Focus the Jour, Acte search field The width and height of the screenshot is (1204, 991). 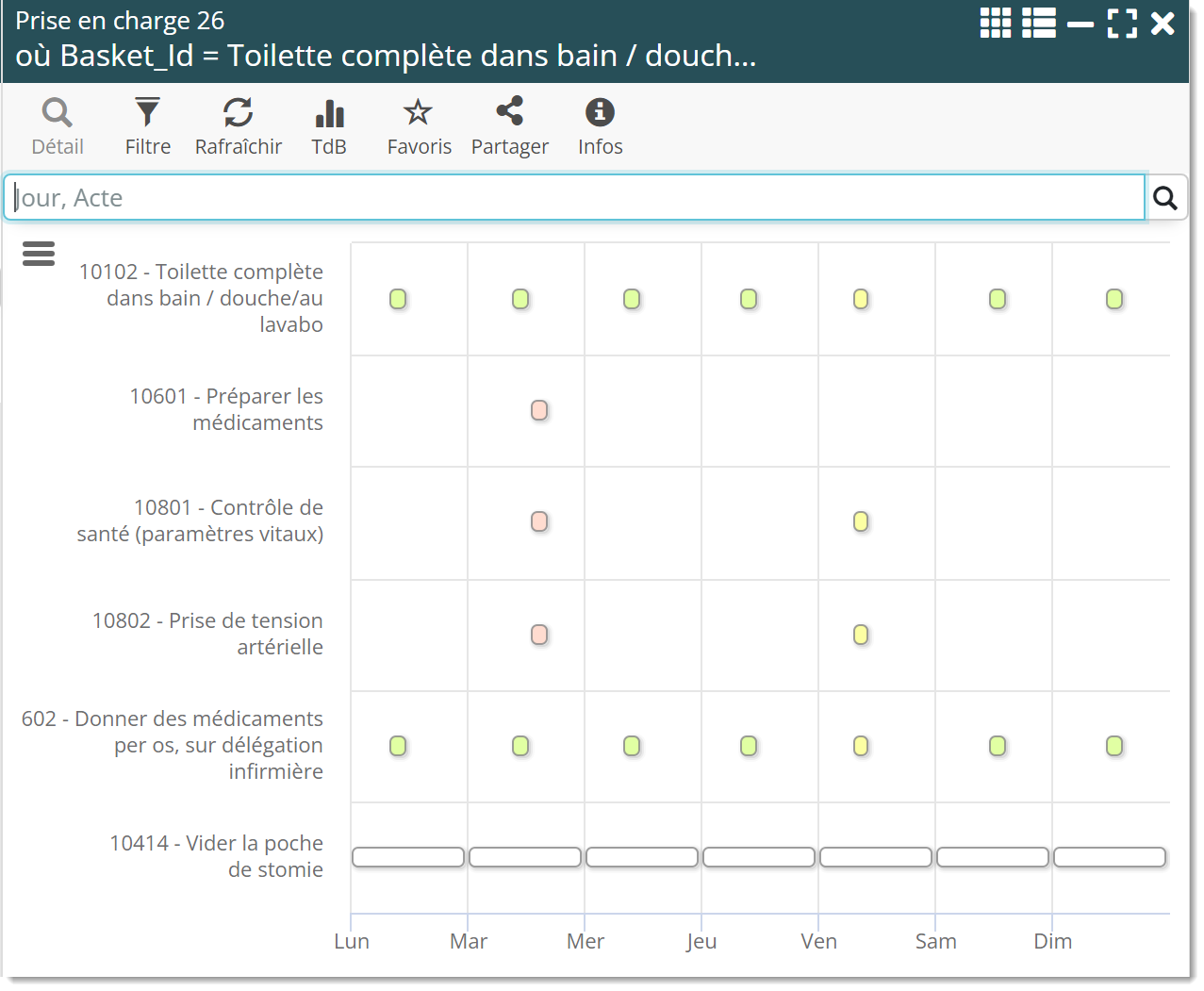pos(575,198)
